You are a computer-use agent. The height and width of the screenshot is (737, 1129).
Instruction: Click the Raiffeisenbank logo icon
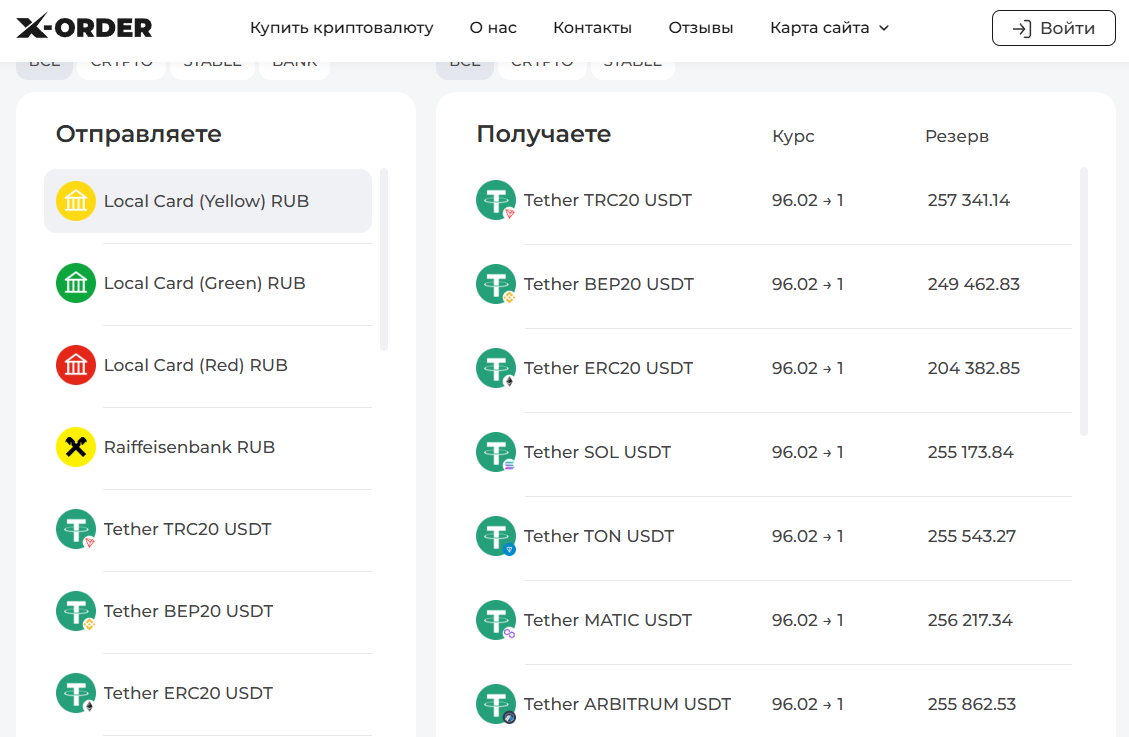click(76, 447)
